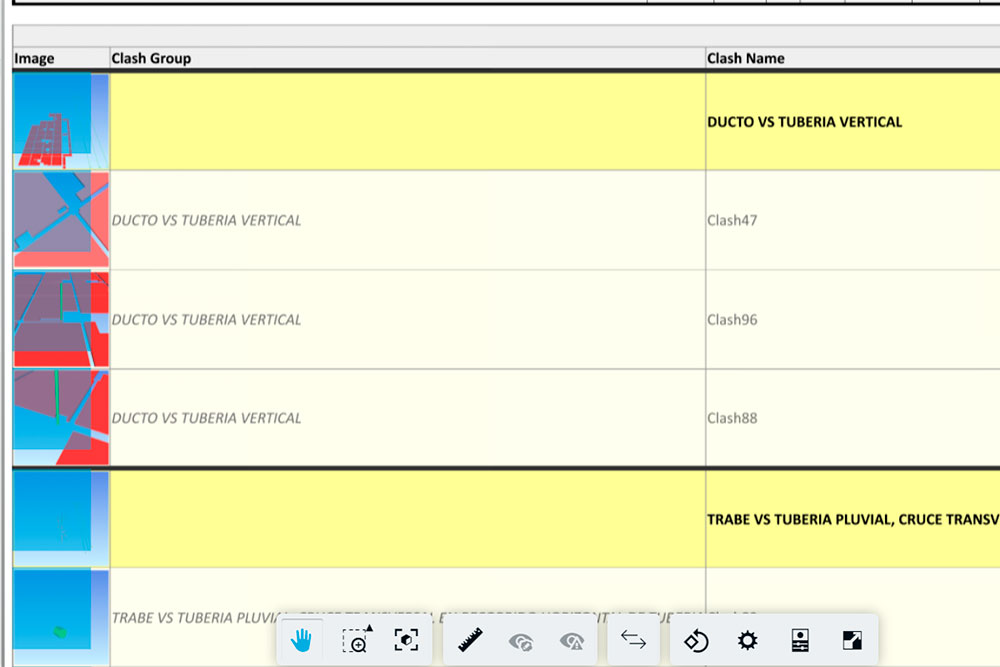Click the rotate view icon

pyautogui.click(x=696, y=641)
